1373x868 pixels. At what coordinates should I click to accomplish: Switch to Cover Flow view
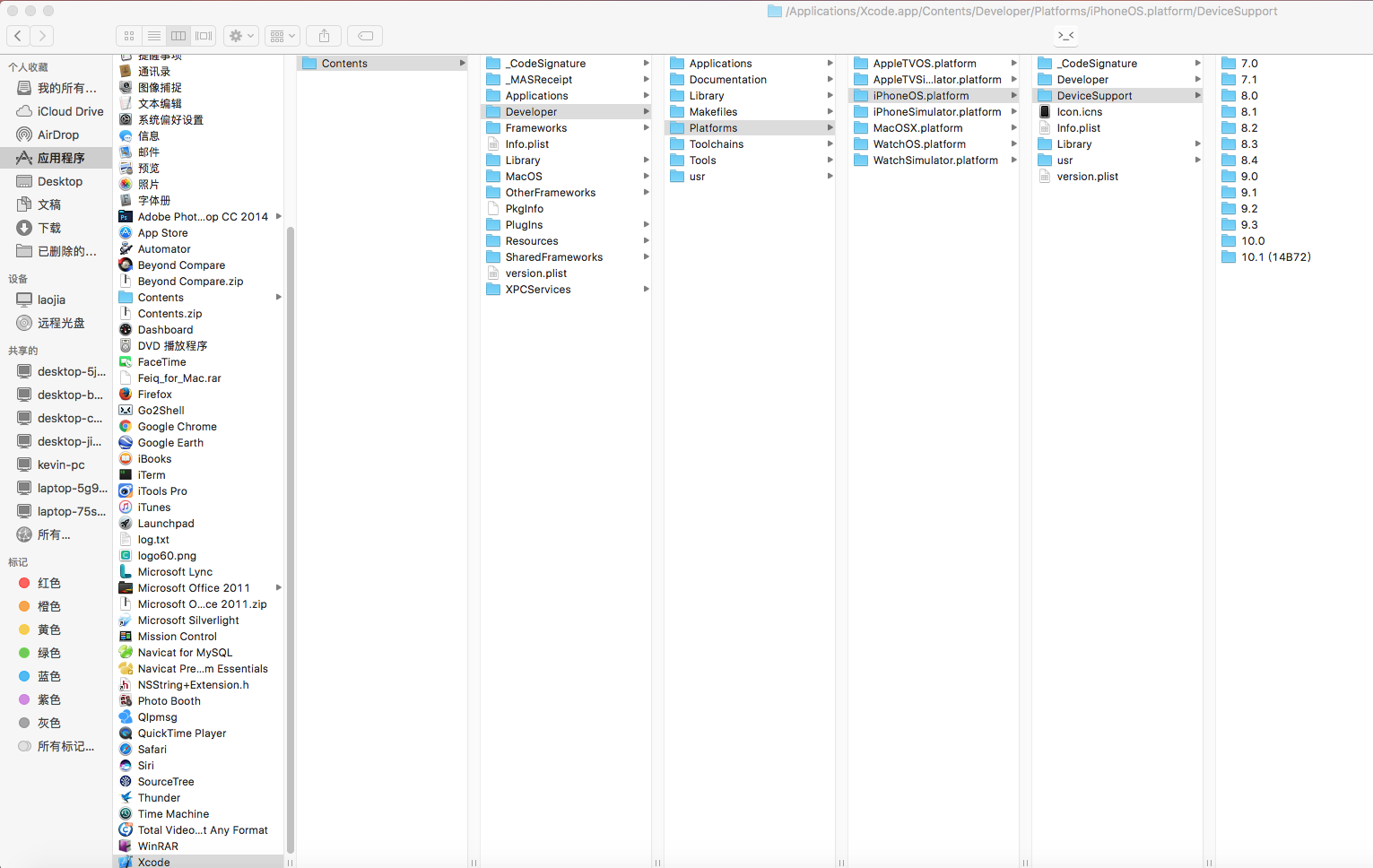(x=204, y=36)
